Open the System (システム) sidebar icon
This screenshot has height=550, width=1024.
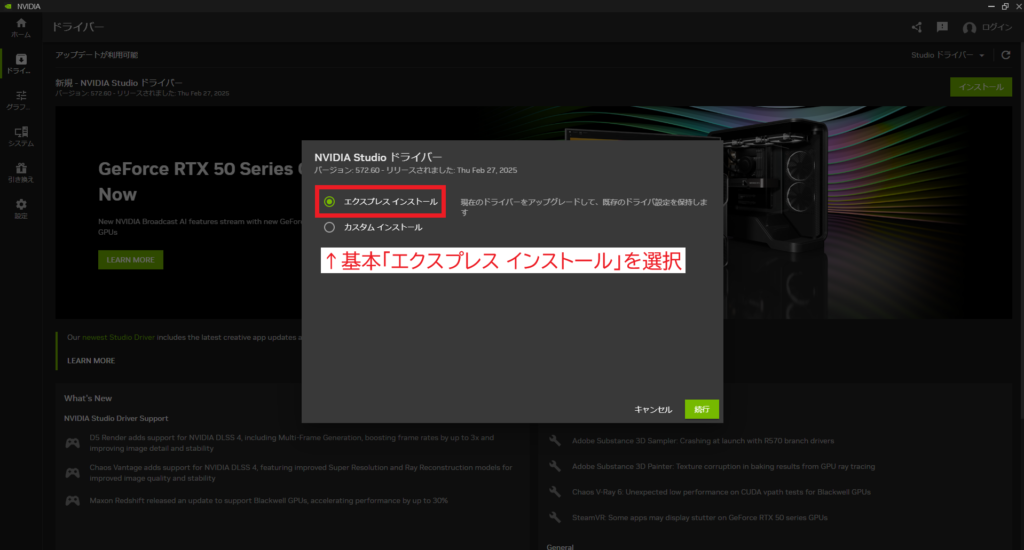point(21,137)
